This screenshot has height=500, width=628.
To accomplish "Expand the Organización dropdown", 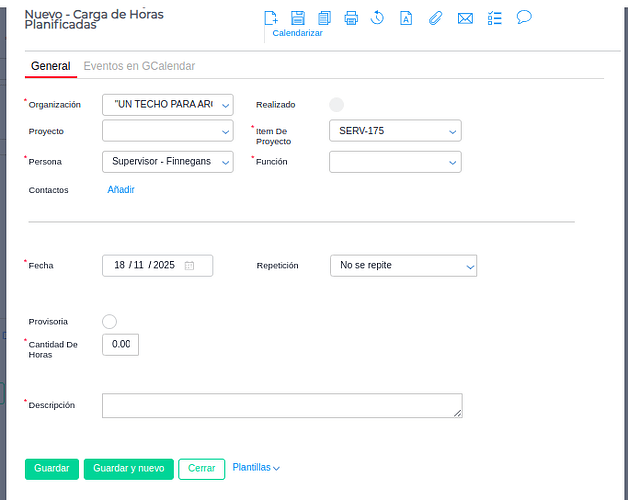I will click(226, 105).
